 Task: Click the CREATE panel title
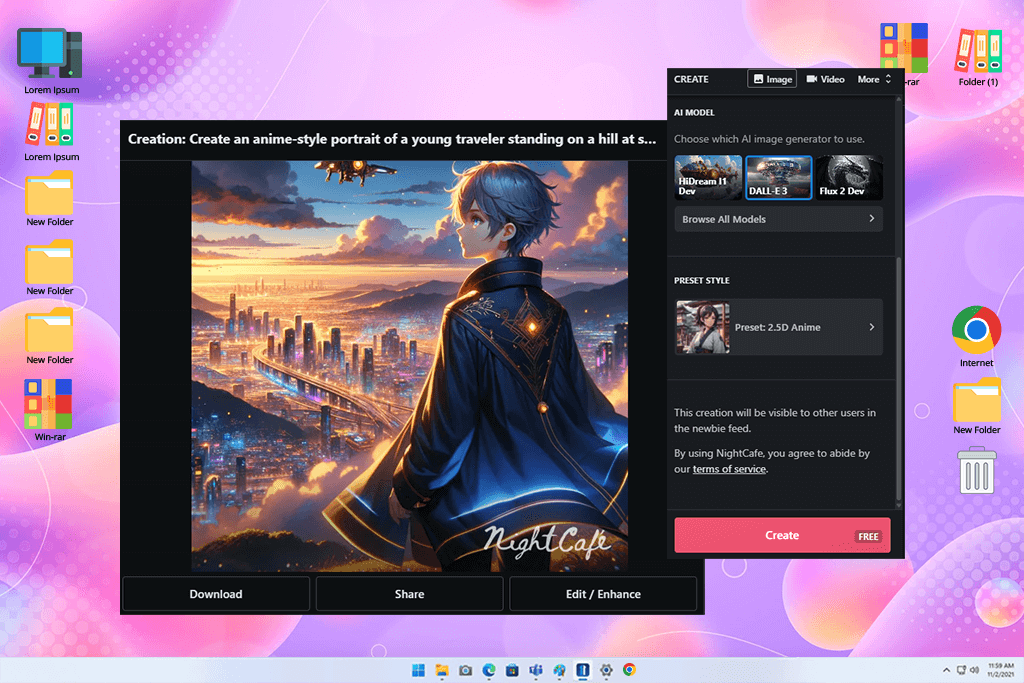(x=691, y=79)
